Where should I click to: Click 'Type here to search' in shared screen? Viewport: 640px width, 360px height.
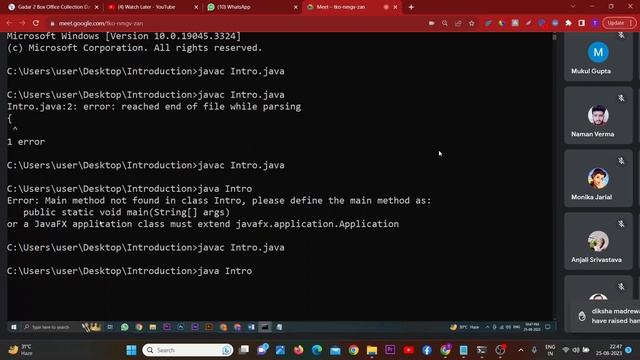click(x=50, y=327)
